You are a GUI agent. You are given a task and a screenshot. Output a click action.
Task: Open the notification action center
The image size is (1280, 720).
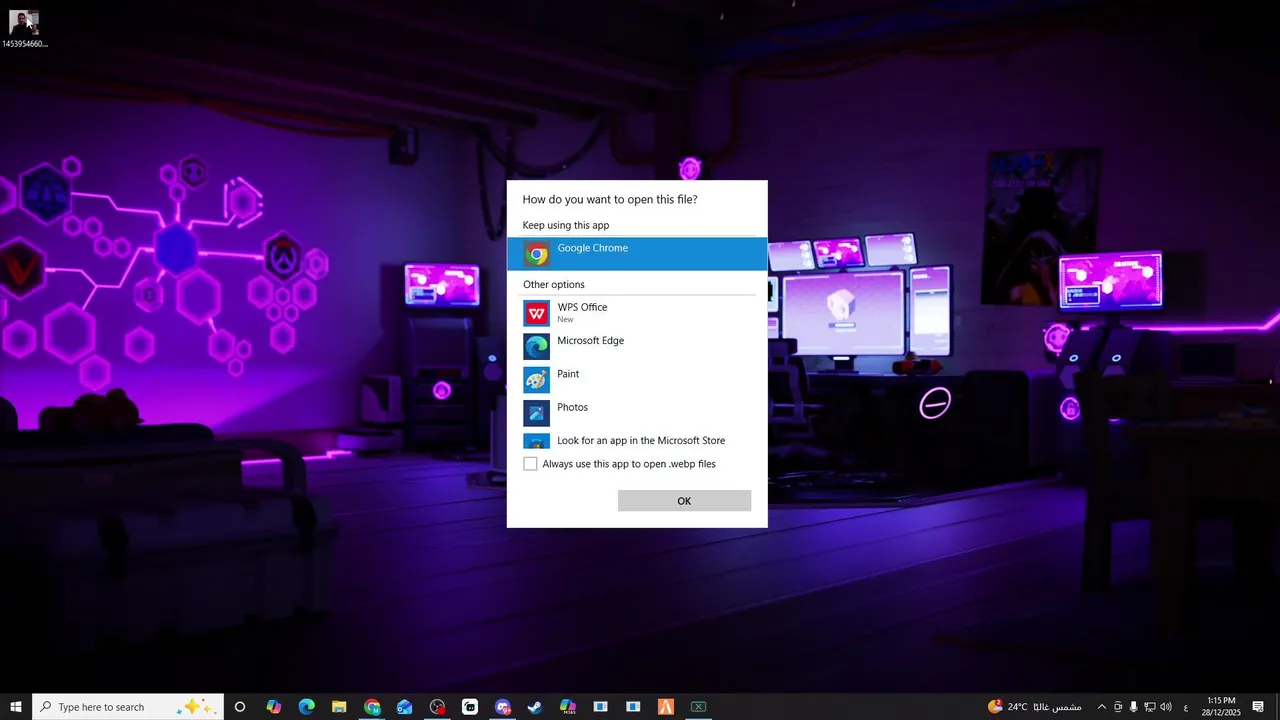pyautogui.click(x=1258, y=707)
